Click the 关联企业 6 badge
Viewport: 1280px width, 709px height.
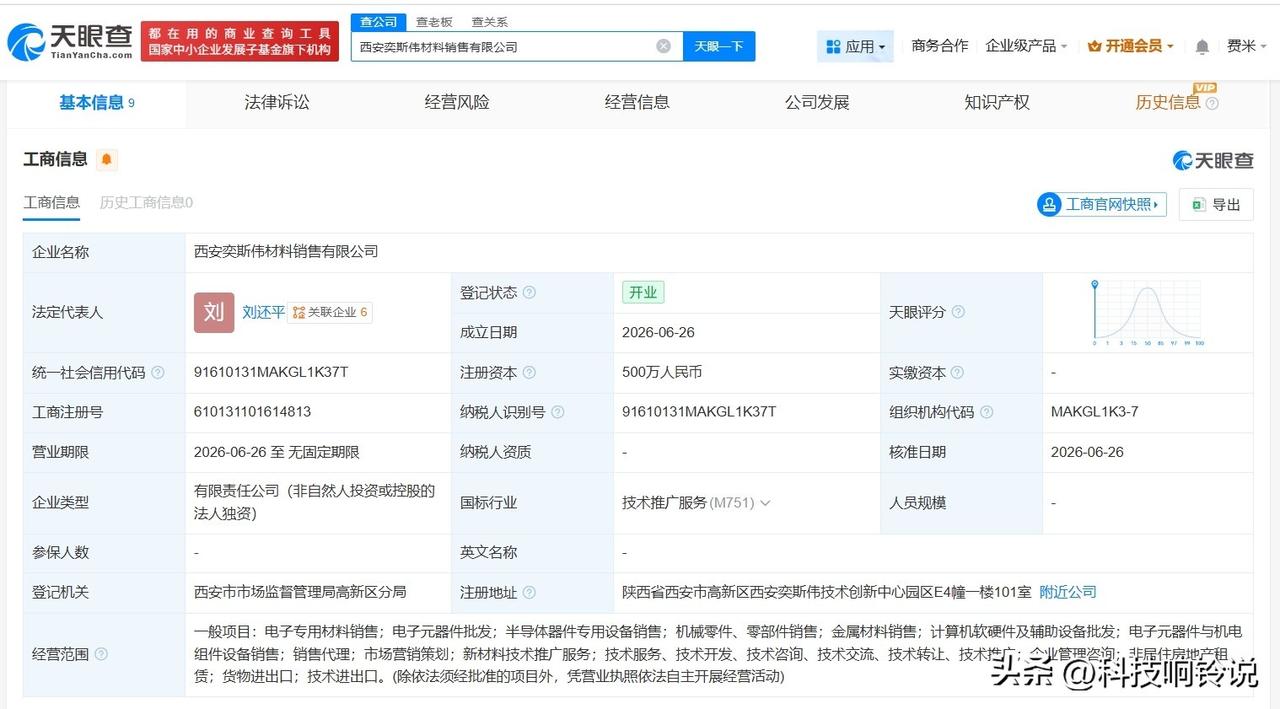(x=330, y=312)
